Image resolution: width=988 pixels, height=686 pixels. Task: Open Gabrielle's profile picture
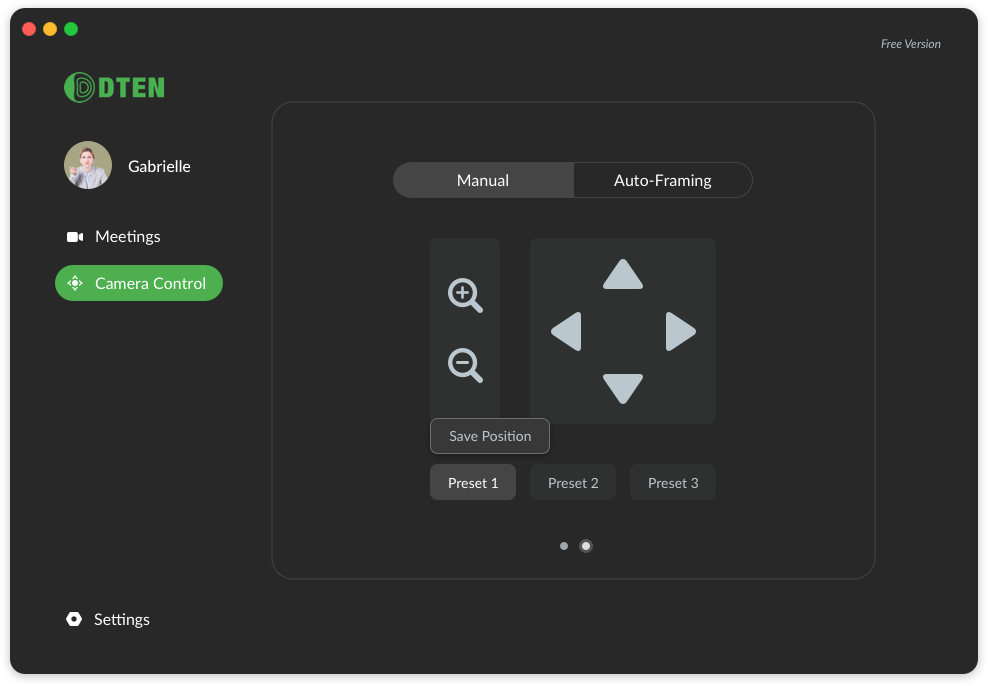click(x=88, y=165)
